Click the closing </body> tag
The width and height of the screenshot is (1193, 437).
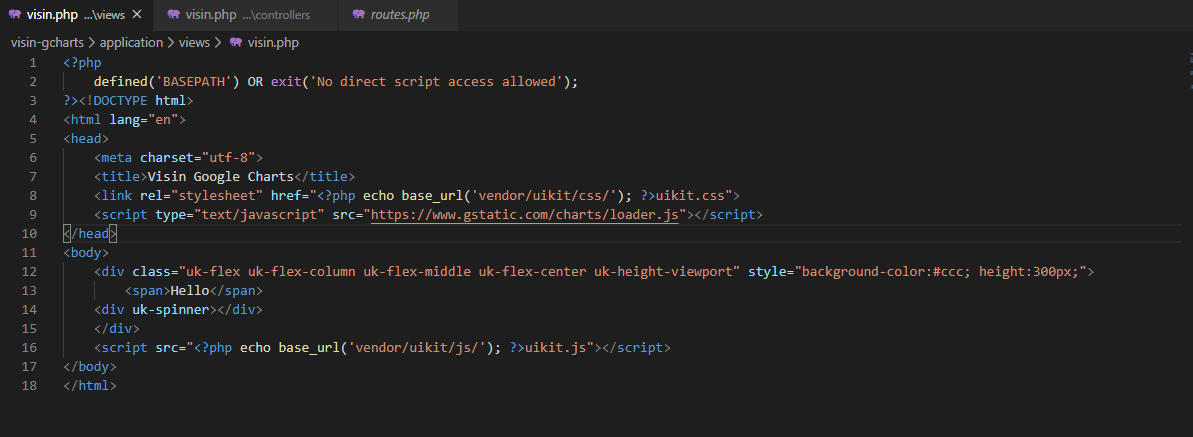(x=90, y=367)
